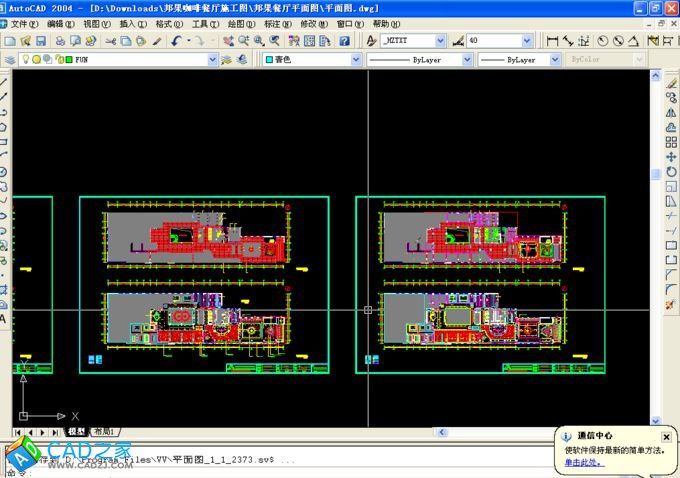
Task: Close the 通信中心 notification balloon
Action: pyautogui.click(x=666, y=437)
